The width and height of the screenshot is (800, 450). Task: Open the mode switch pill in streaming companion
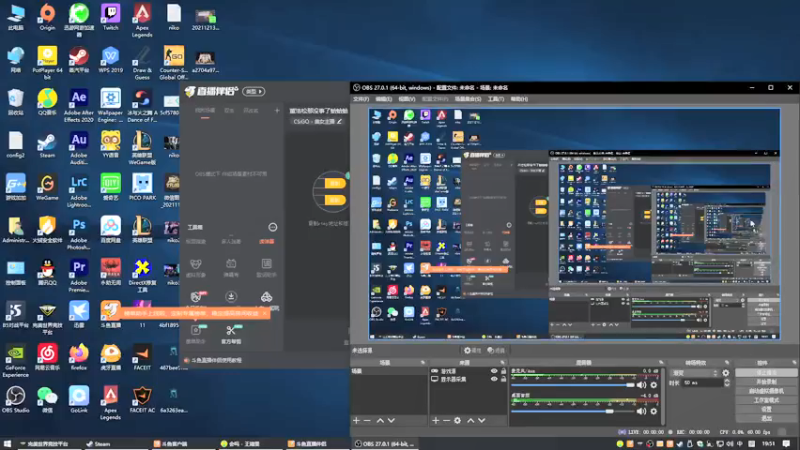(x=254, y=91)
